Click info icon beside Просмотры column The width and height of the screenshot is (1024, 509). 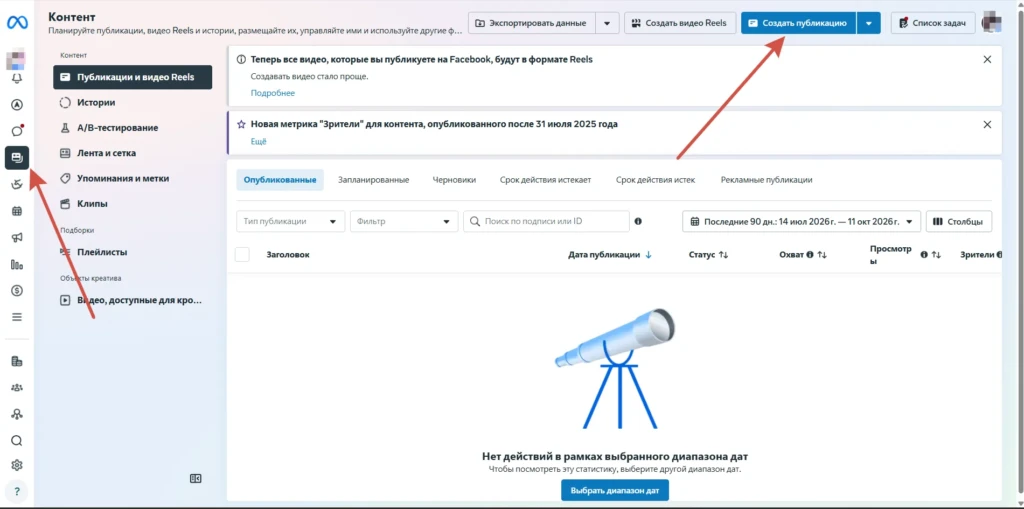tap(924, 255)
